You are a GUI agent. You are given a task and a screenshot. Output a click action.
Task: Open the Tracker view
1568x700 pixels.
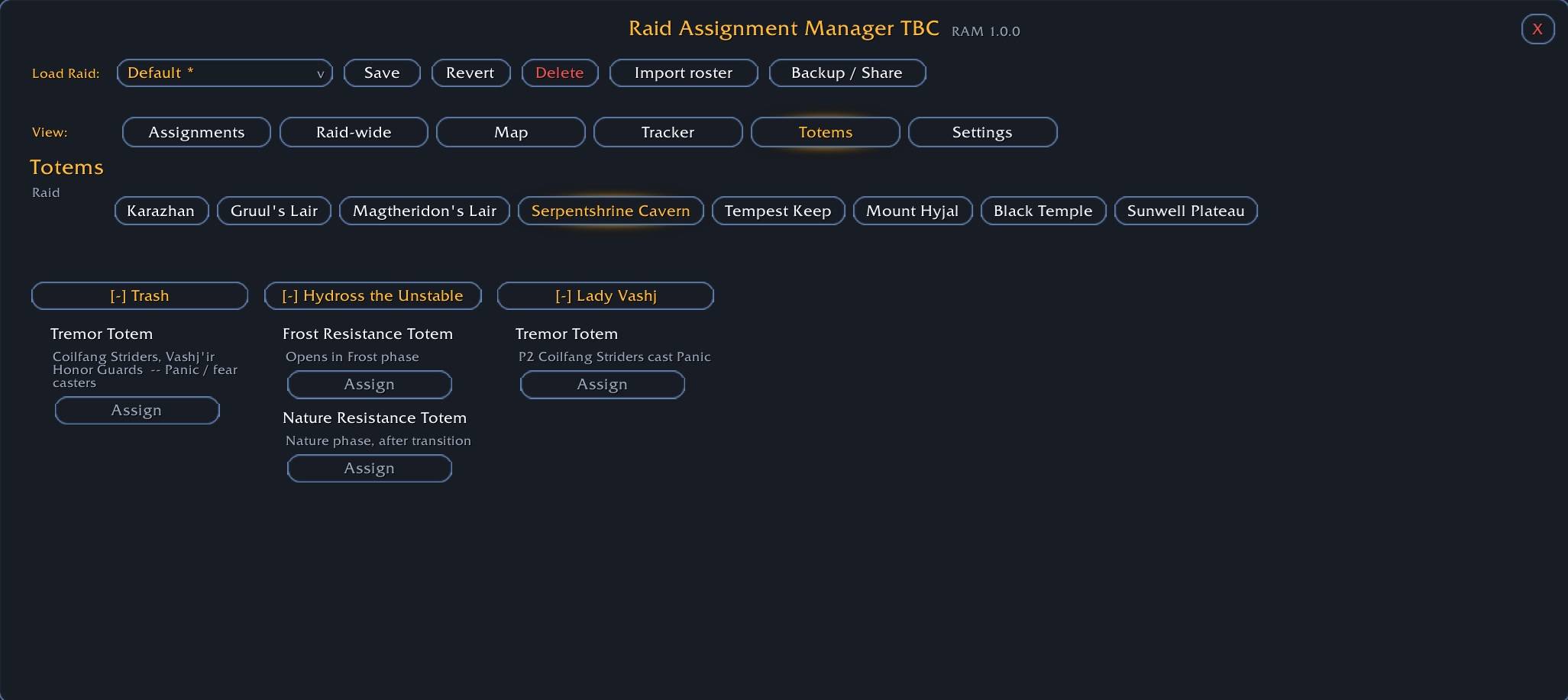pyautogui.click(x=668, y=132)
